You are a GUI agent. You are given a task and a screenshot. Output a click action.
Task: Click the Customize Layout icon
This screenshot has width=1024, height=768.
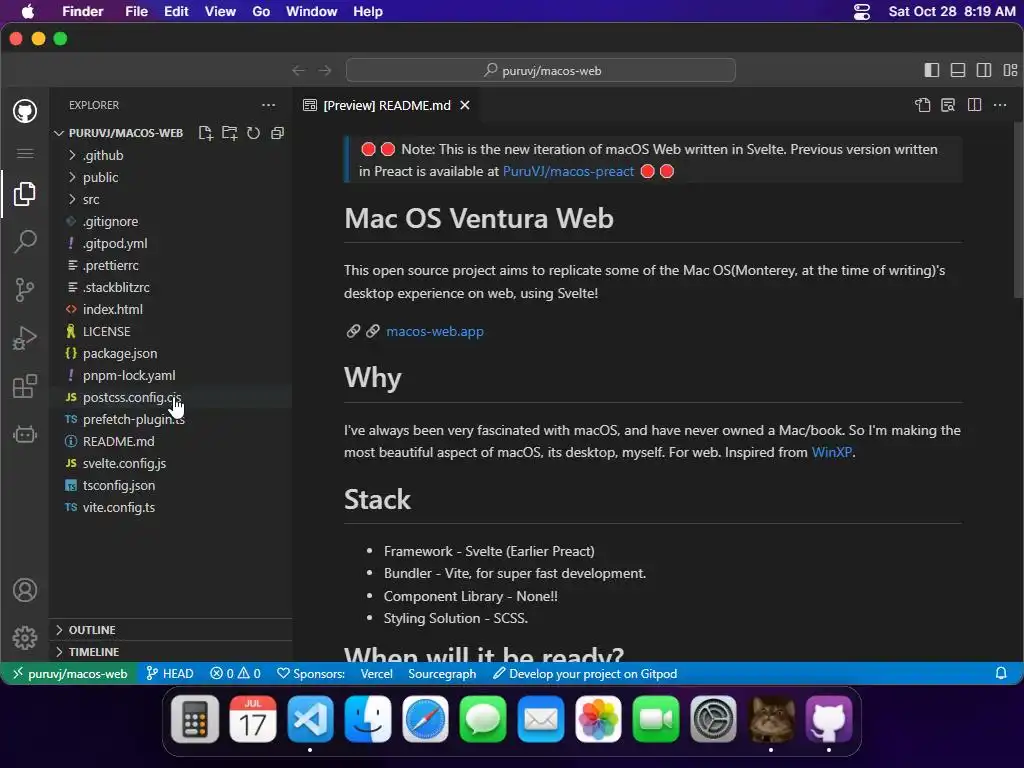(1010, 70)
